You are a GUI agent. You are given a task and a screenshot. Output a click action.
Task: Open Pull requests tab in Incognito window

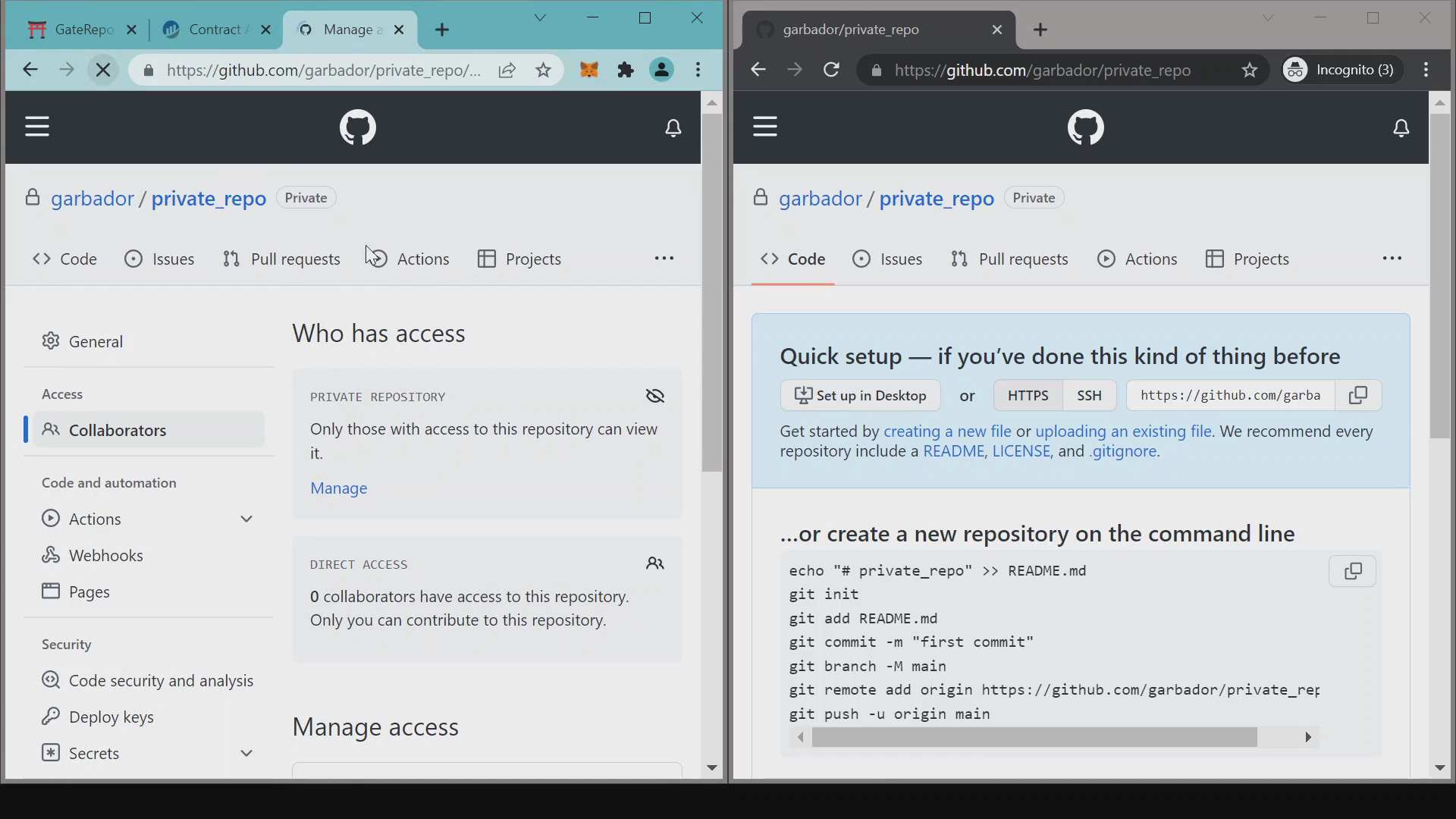(x=1009, y=259)
